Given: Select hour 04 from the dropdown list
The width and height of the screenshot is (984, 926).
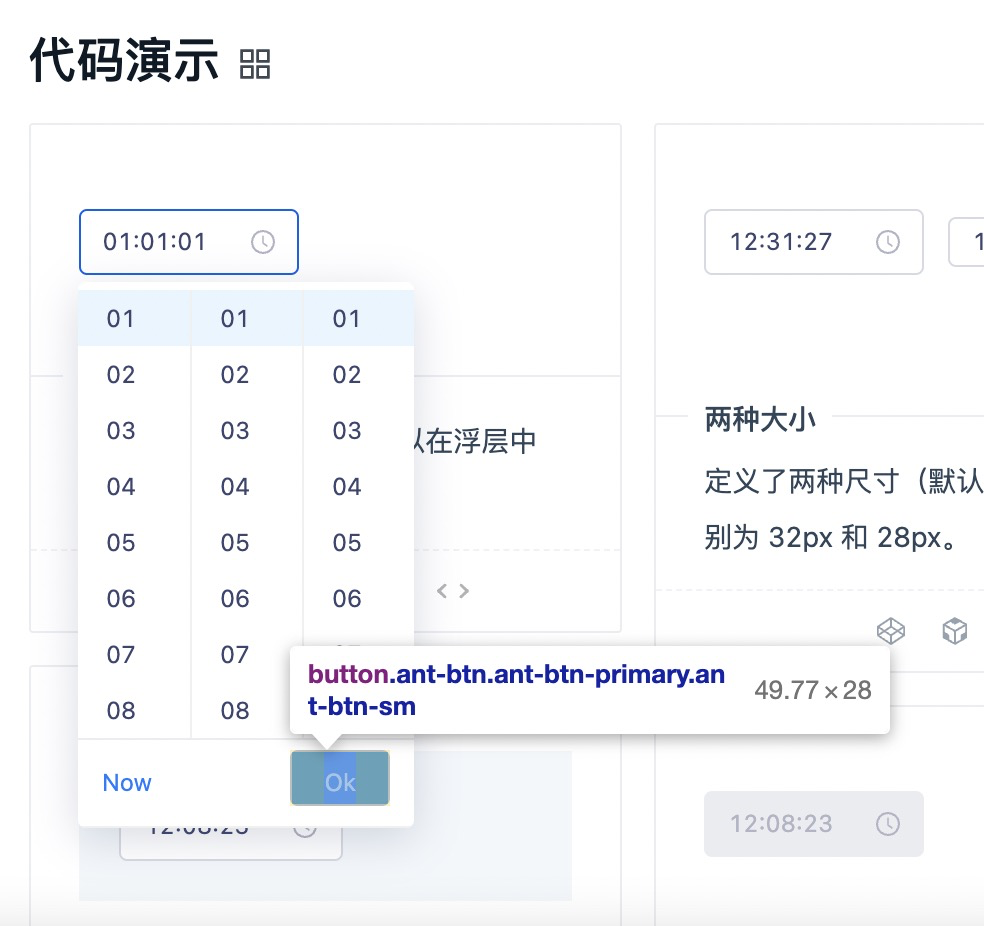Looking at the screenshot, I should click(x=120, y=486).
